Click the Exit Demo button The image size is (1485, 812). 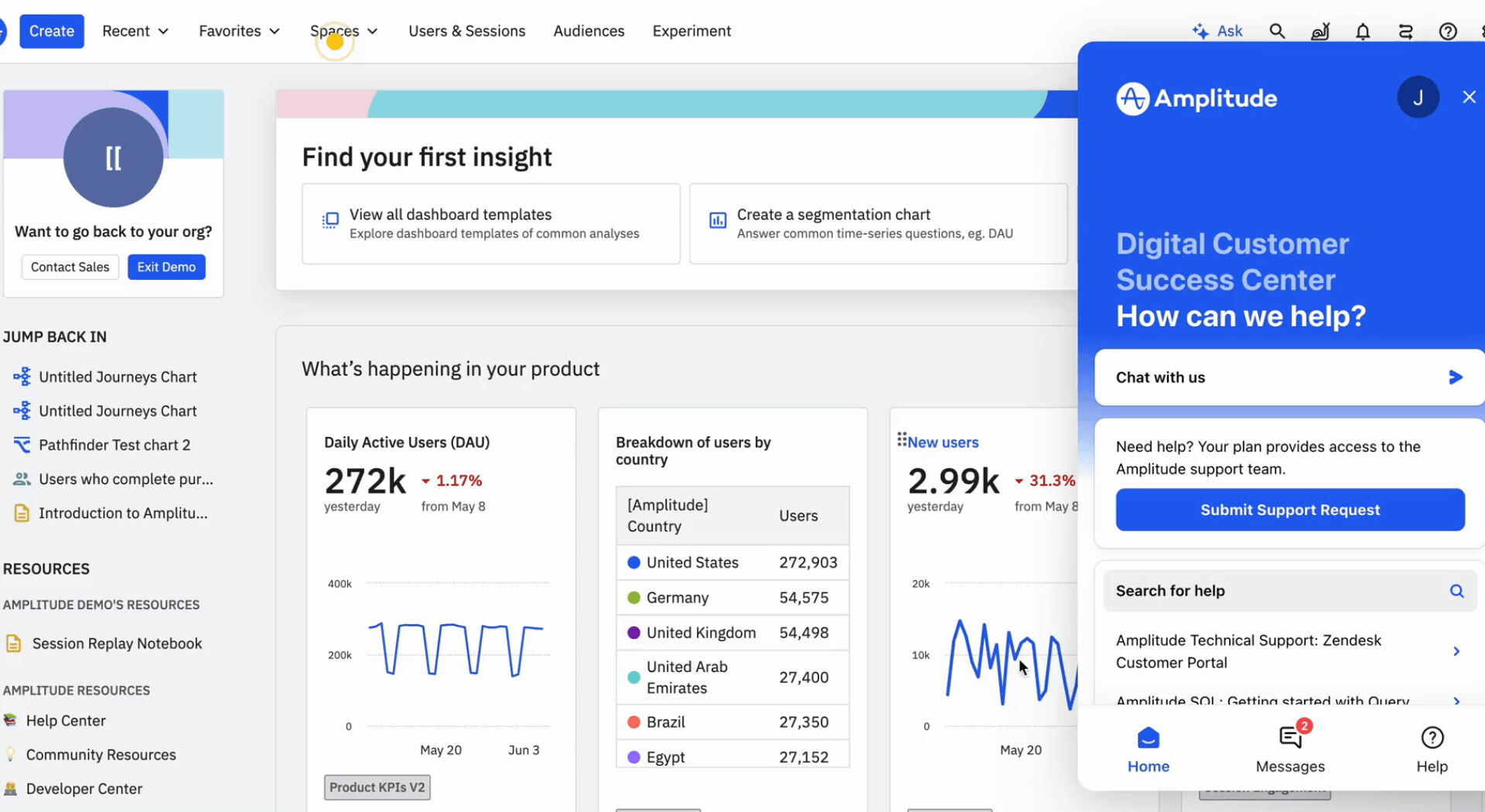(x=166, y=267)
